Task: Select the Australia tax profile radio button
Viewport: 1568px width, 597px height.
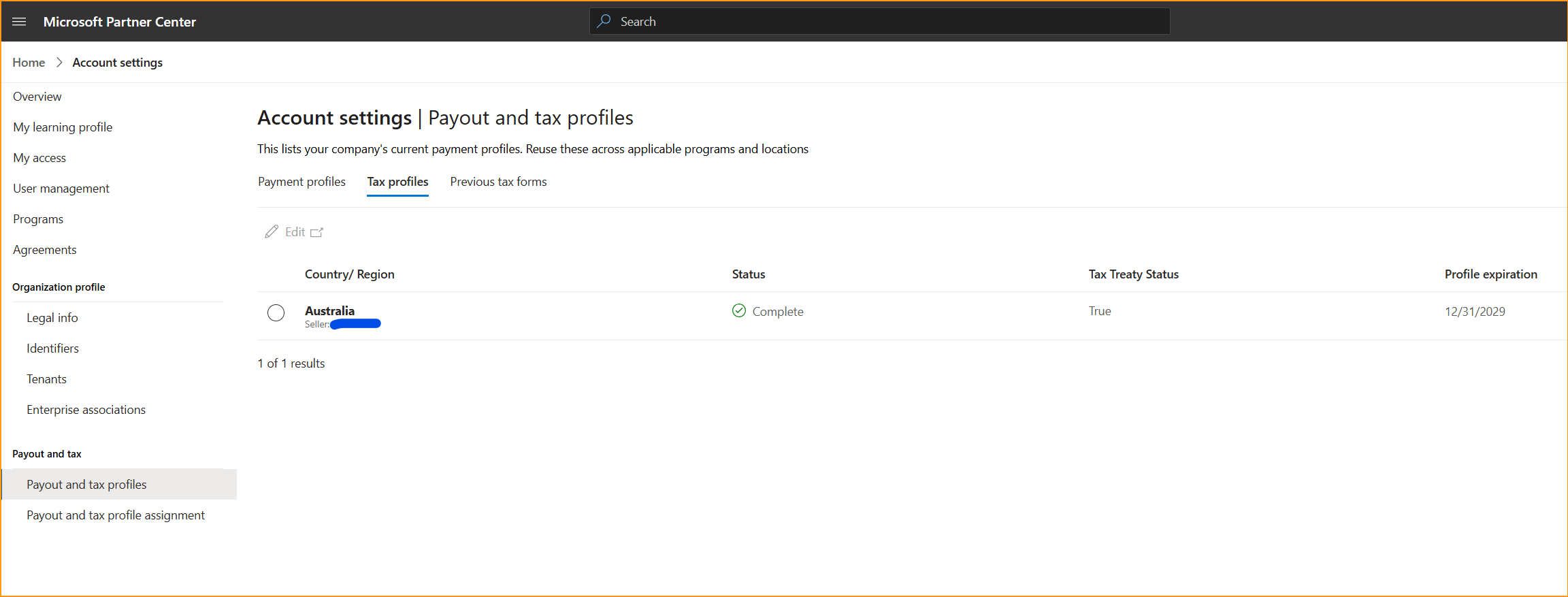Action: tap(276, 312)
